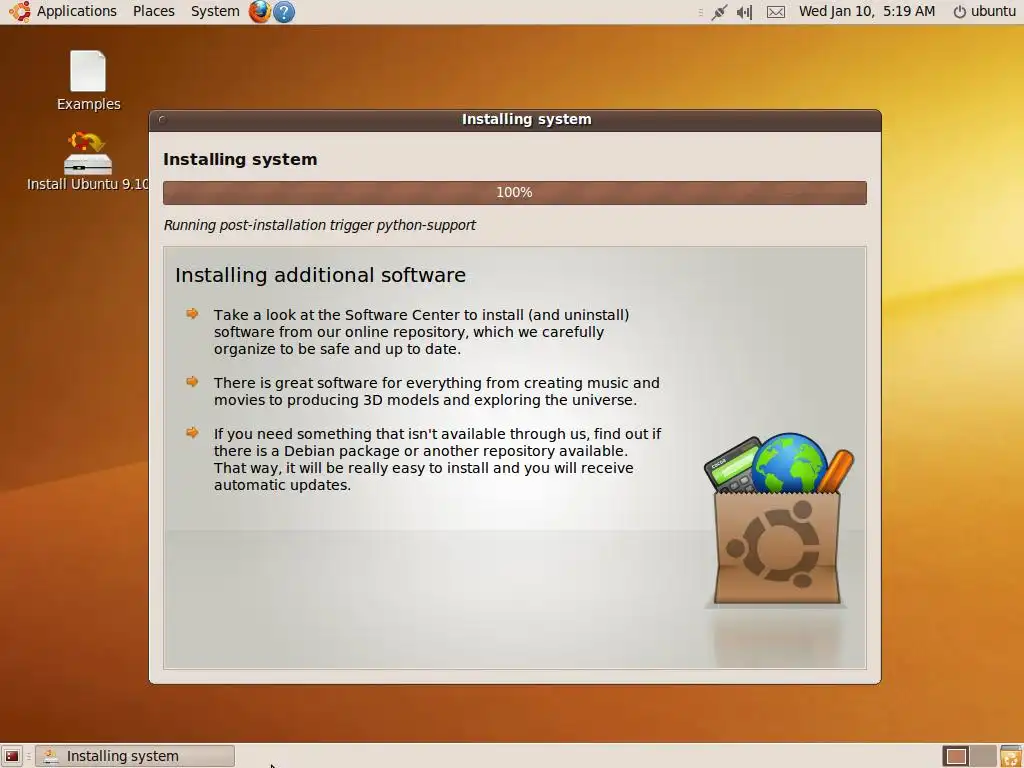Select the Examples desktop icon
1024x768 pixels.
(x=88, y=81)
